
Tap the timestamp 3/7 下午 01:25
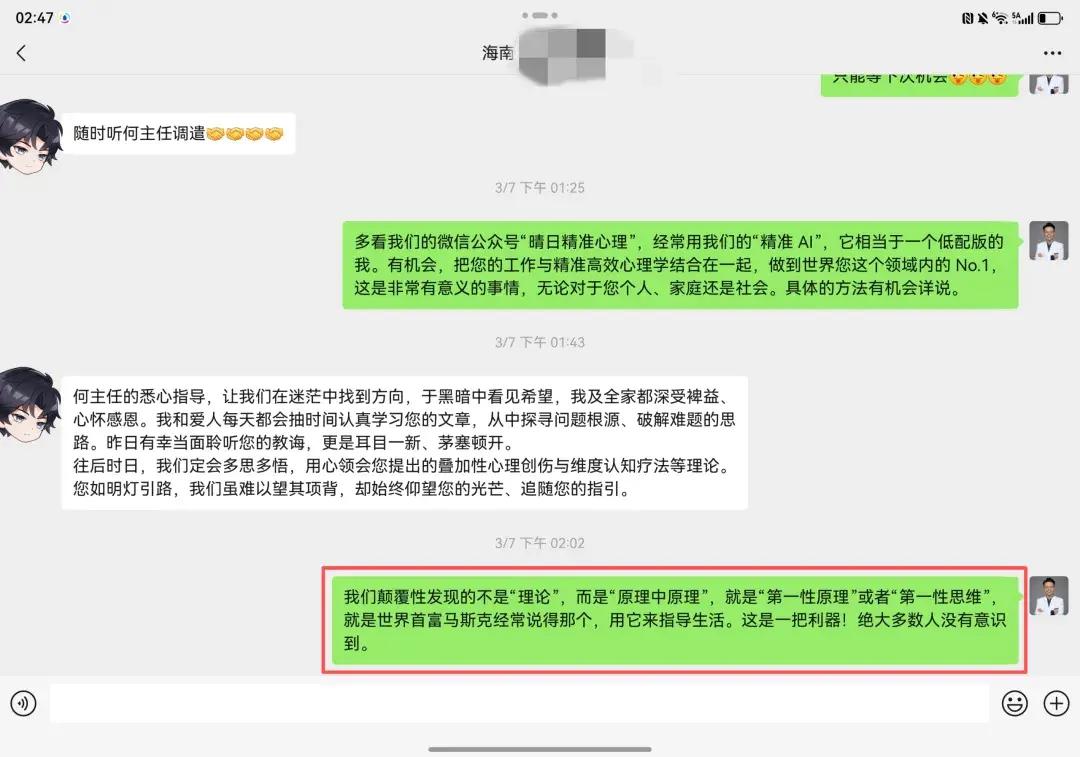(539, 188)
